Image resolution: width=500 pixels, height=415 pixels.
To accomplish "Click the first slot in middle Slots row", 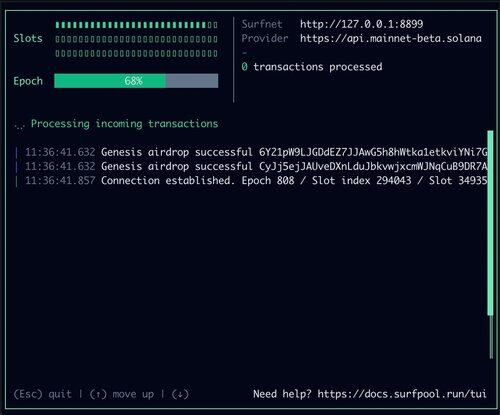I will [x=58, y=39].
